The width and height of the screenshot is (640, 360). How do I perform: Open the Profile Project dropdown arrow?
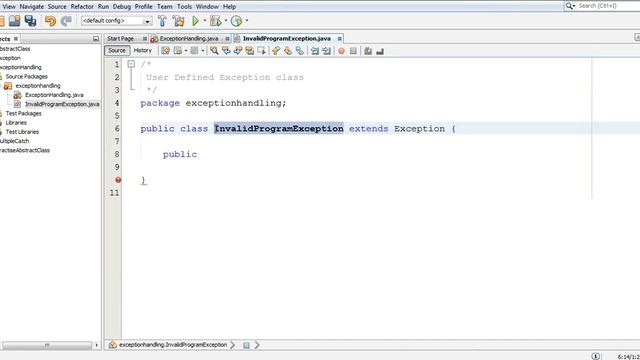click(x=247, y=21)
